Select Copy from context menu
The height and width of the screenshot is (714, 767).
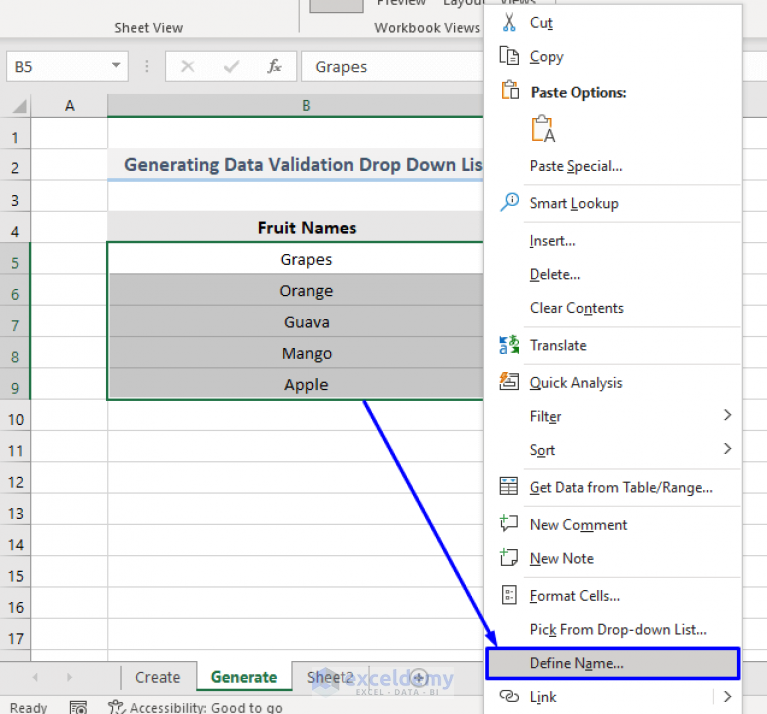click(547, 57)
